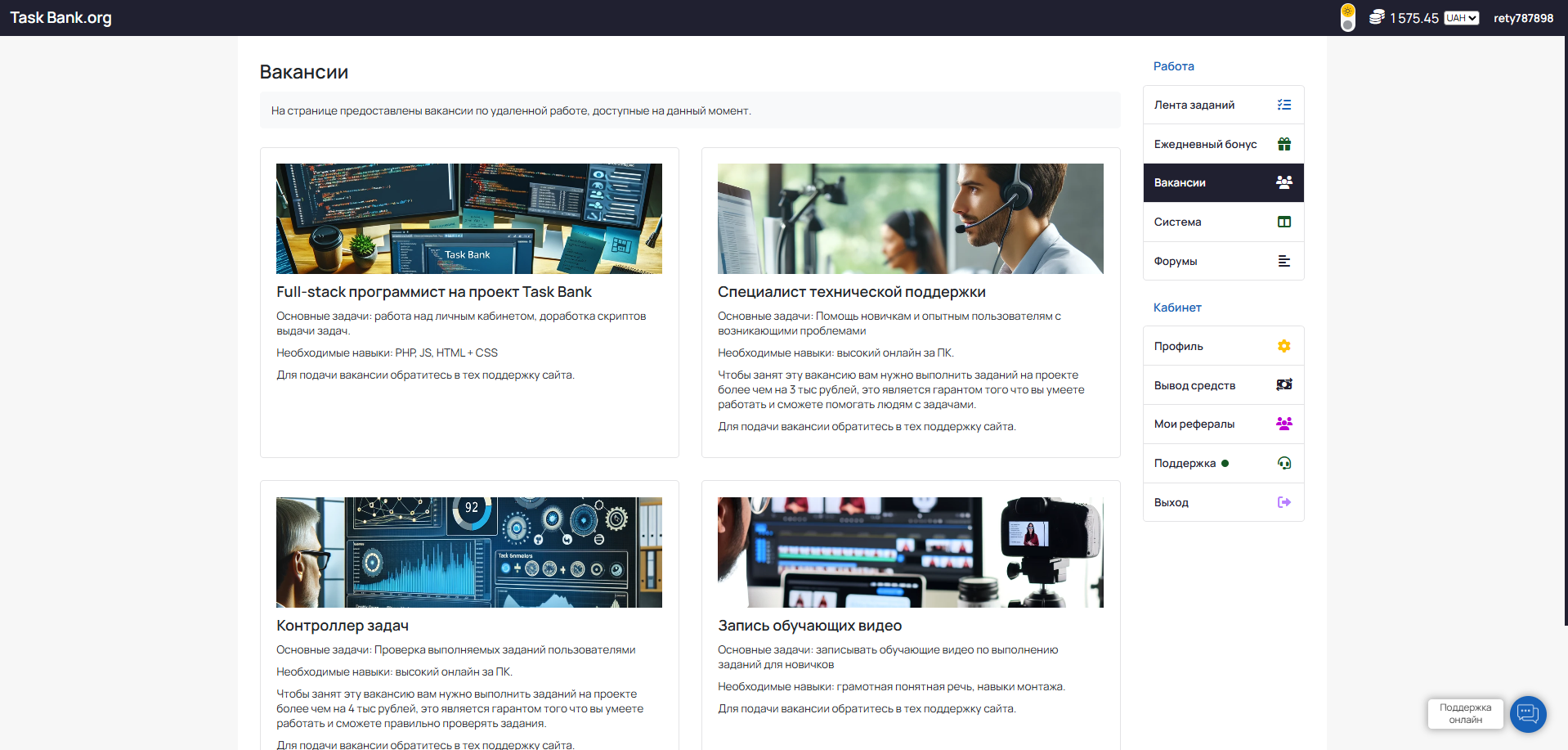Click the Task Bank.org logo link
This screenshot has height=750, width=1568.
pyautogui.click(x=60, y=18)
